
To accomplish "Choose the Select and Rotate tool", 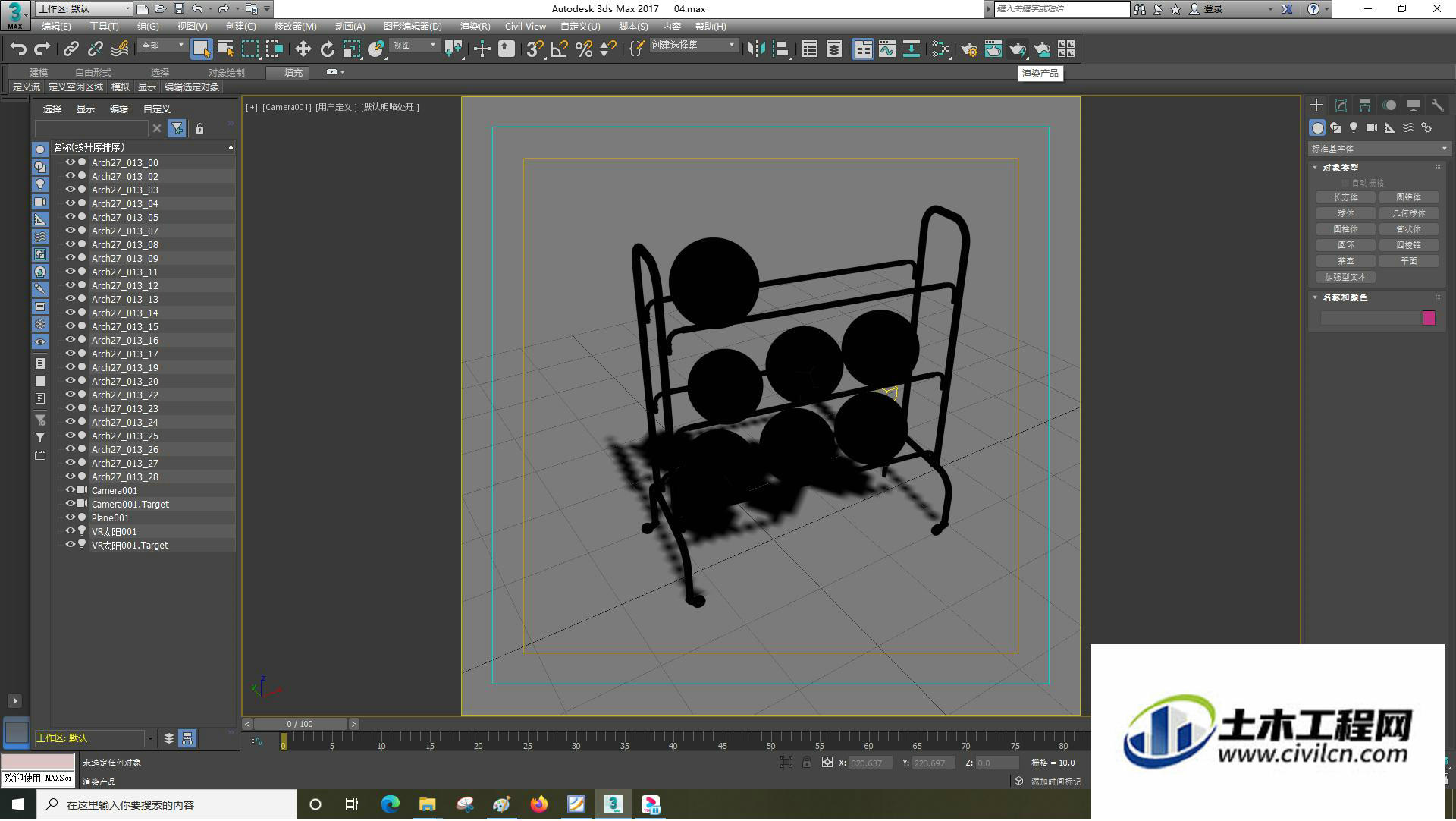I will click(x=327, y=49).
